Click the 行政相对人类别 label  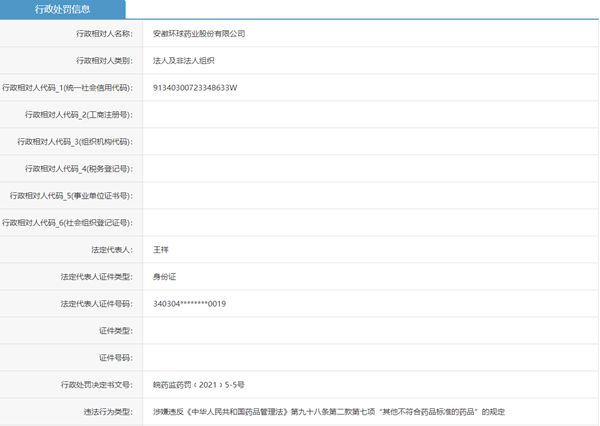click(105, 60)
